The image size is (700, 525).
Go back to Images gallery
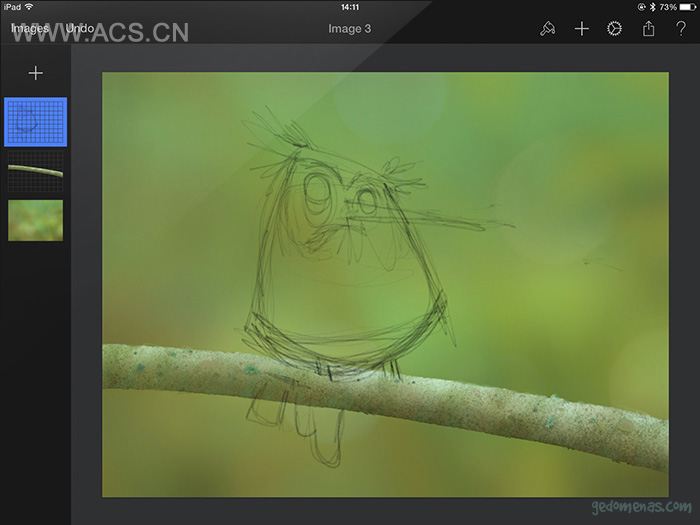[x=30, y=29]
